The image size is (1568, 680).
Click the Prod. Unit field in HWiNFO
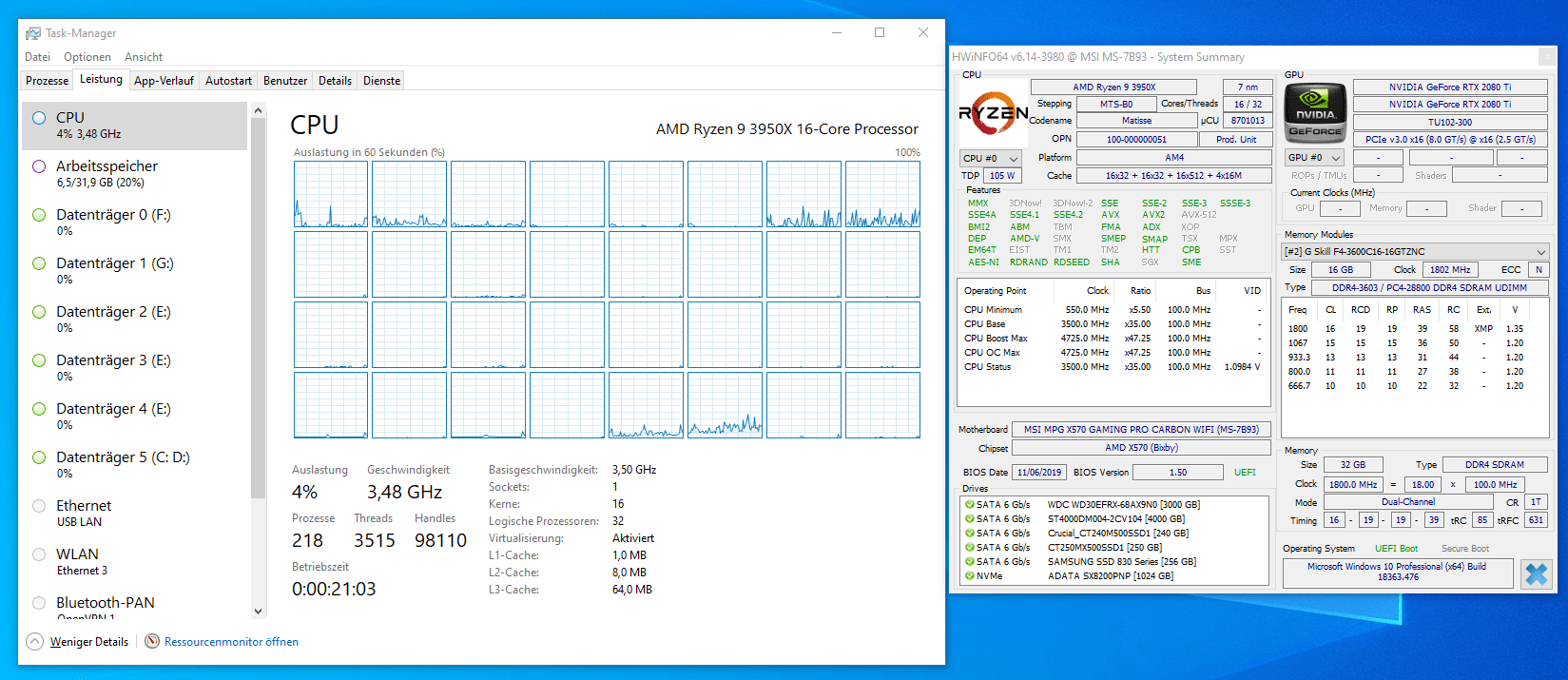point(1236,139)
